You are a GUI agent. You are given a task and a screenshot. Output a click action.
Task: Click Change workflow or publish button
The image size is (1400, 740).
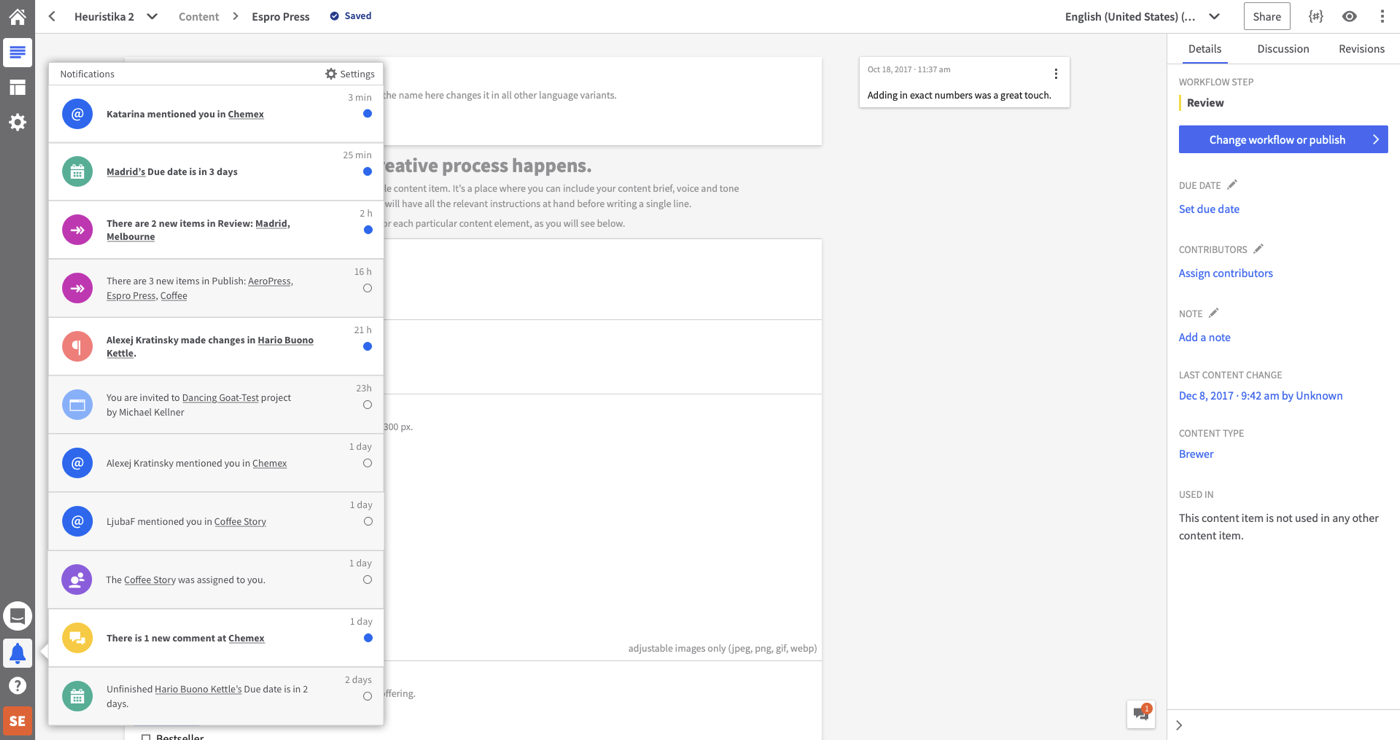point(1283,140)
